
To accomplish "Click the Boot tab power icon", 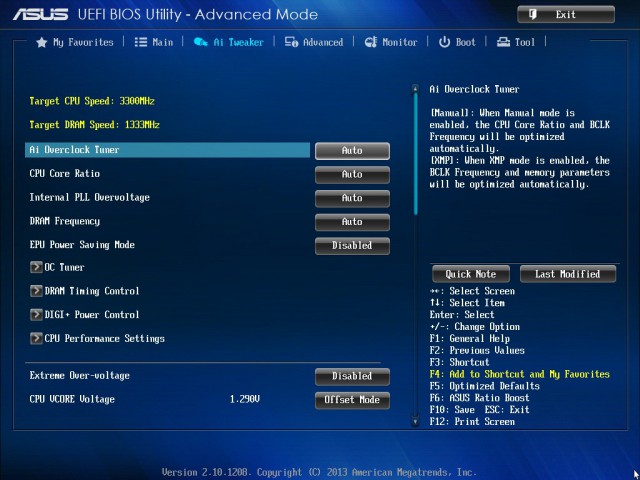I will [444, 42].
